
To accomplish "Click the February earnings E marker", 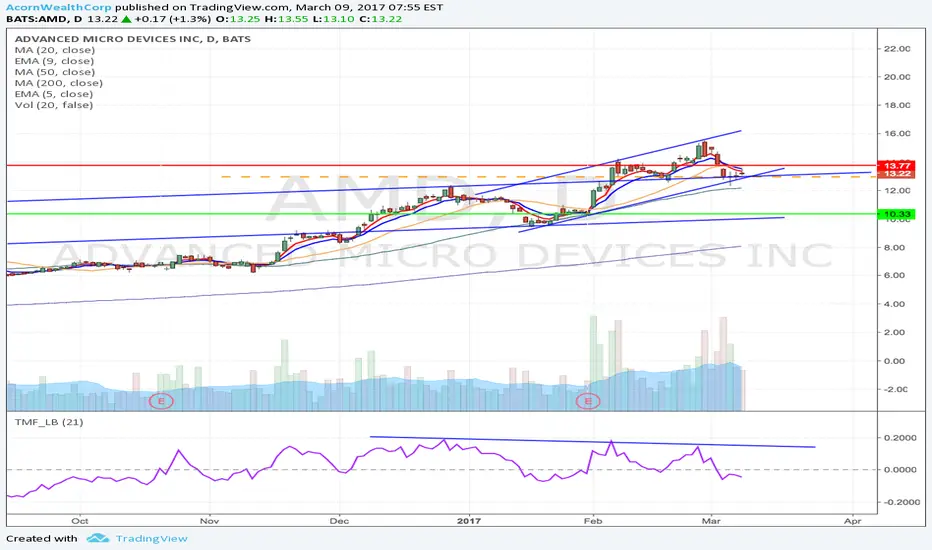I will [588, 401].
